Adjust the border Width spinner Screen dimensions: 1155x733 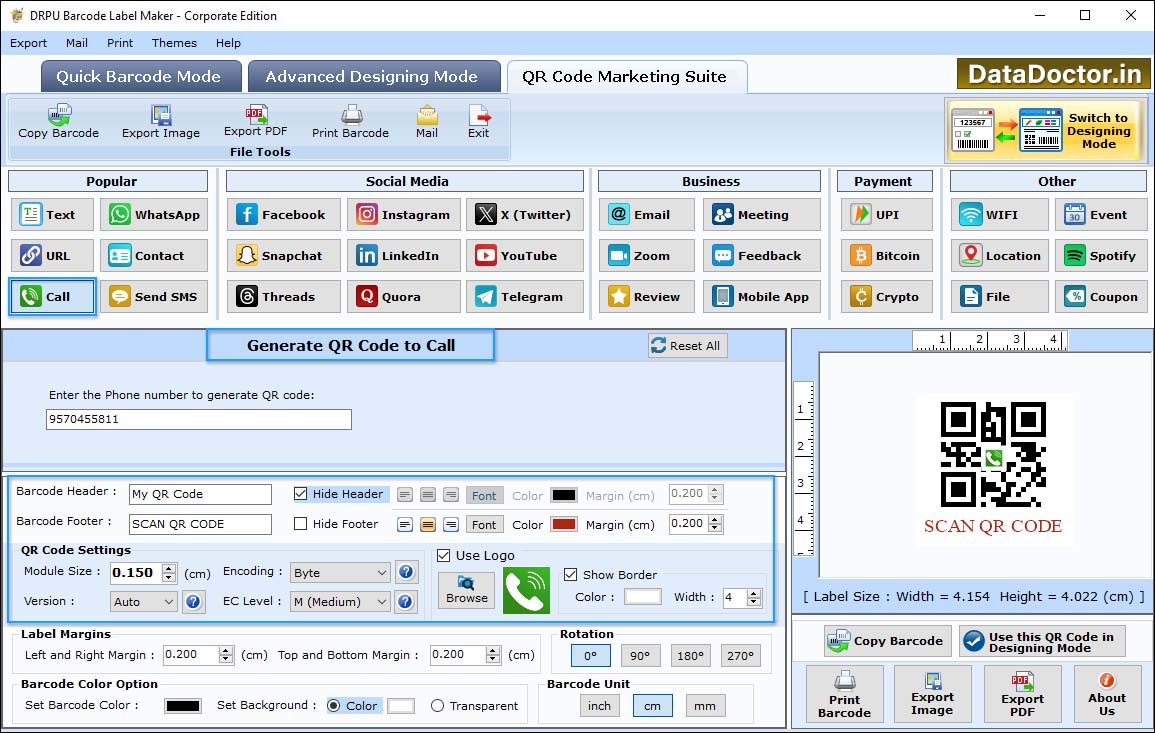[x=754, y=597]
